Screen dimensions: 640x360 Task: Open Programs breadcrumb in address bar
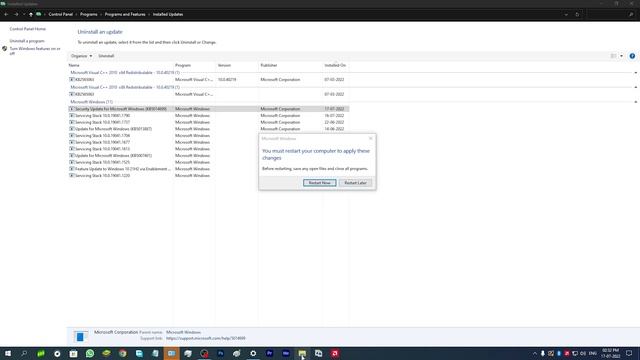pyautogui.click(x=89, y=14)
